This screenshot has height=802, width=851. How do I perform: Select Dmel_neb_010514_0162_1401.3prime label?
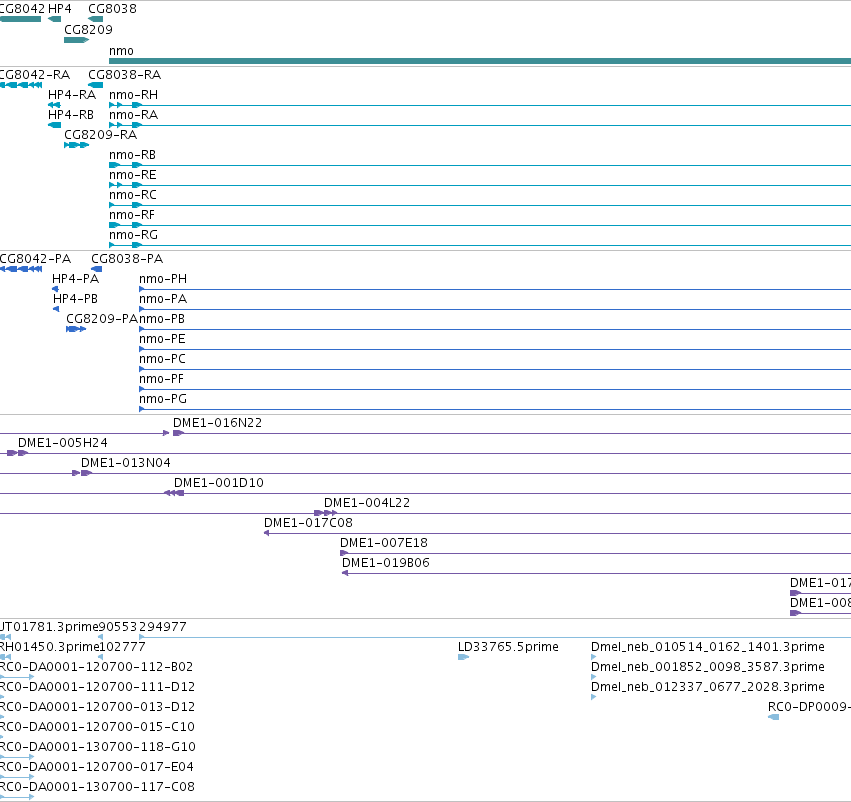708,647
